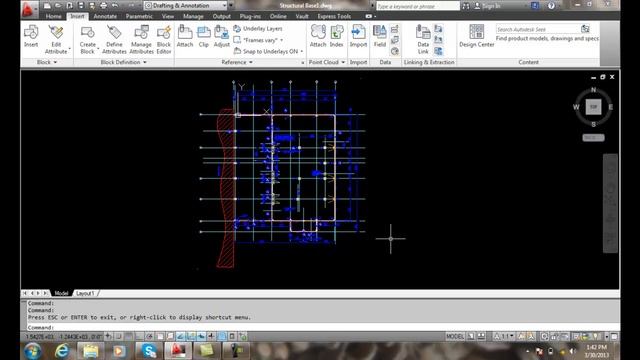
Task: Click the TOP face of the ViewCube
Action: click(593, 107)
